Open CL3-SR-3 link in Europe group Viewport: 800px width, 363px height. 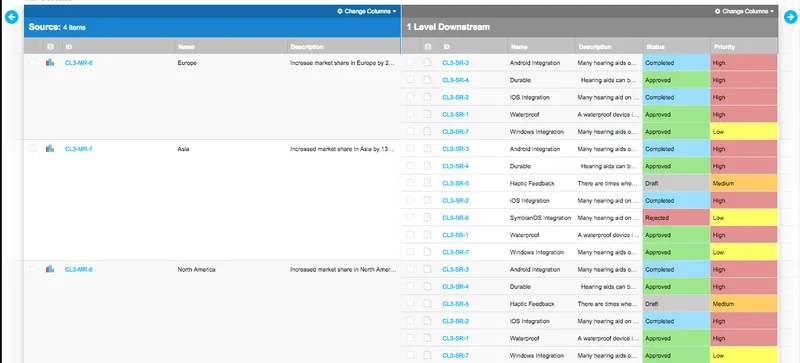(456, 63)
